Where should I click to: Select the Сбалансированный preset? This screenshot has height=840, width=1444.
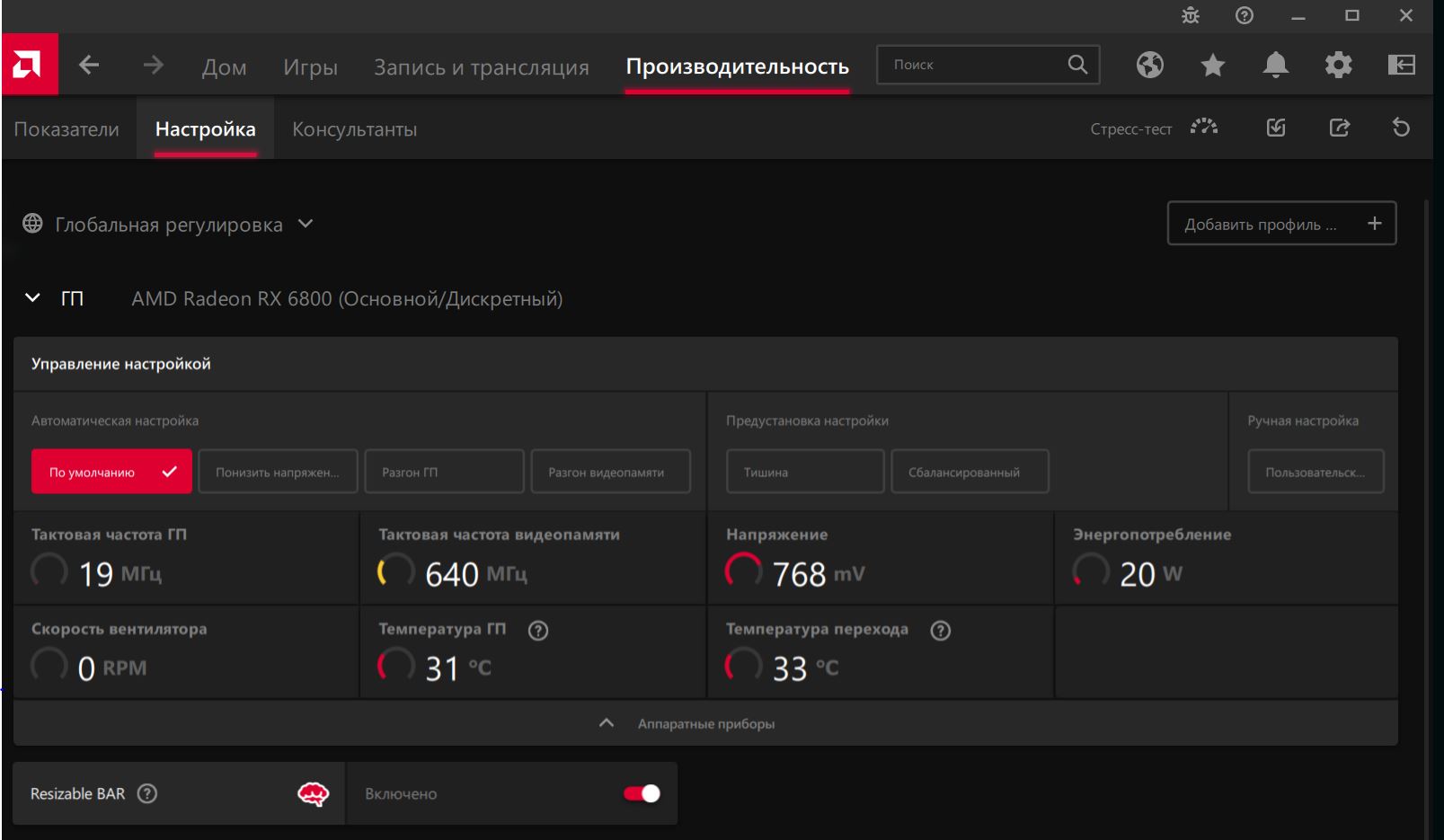[x=970, y=472]
